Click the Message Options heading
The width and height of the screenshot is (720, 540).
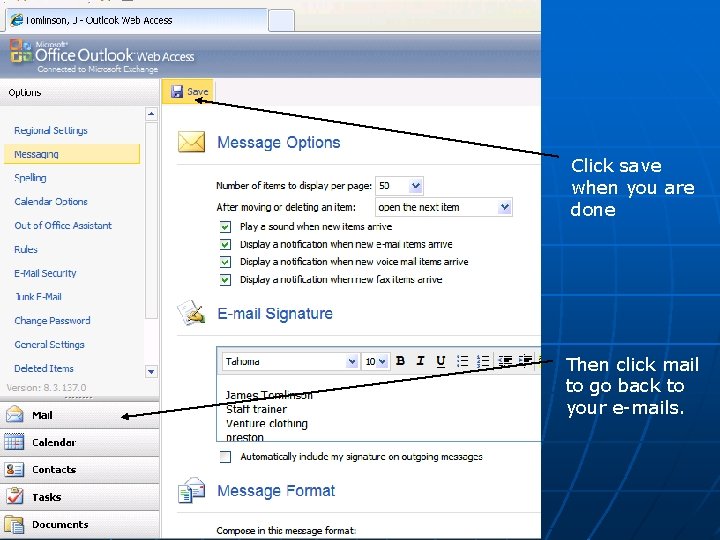coord(279,142)
